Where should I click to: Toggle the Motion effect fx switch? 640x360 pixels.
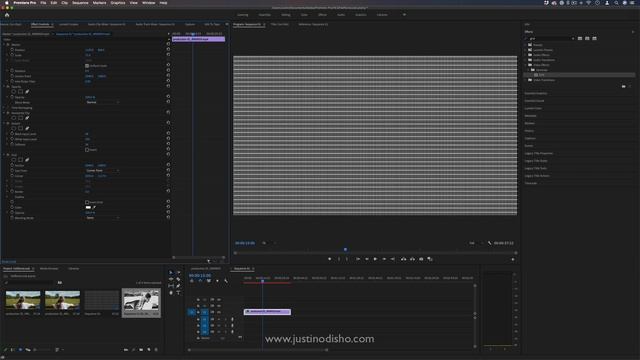click(x=8, y=45)
